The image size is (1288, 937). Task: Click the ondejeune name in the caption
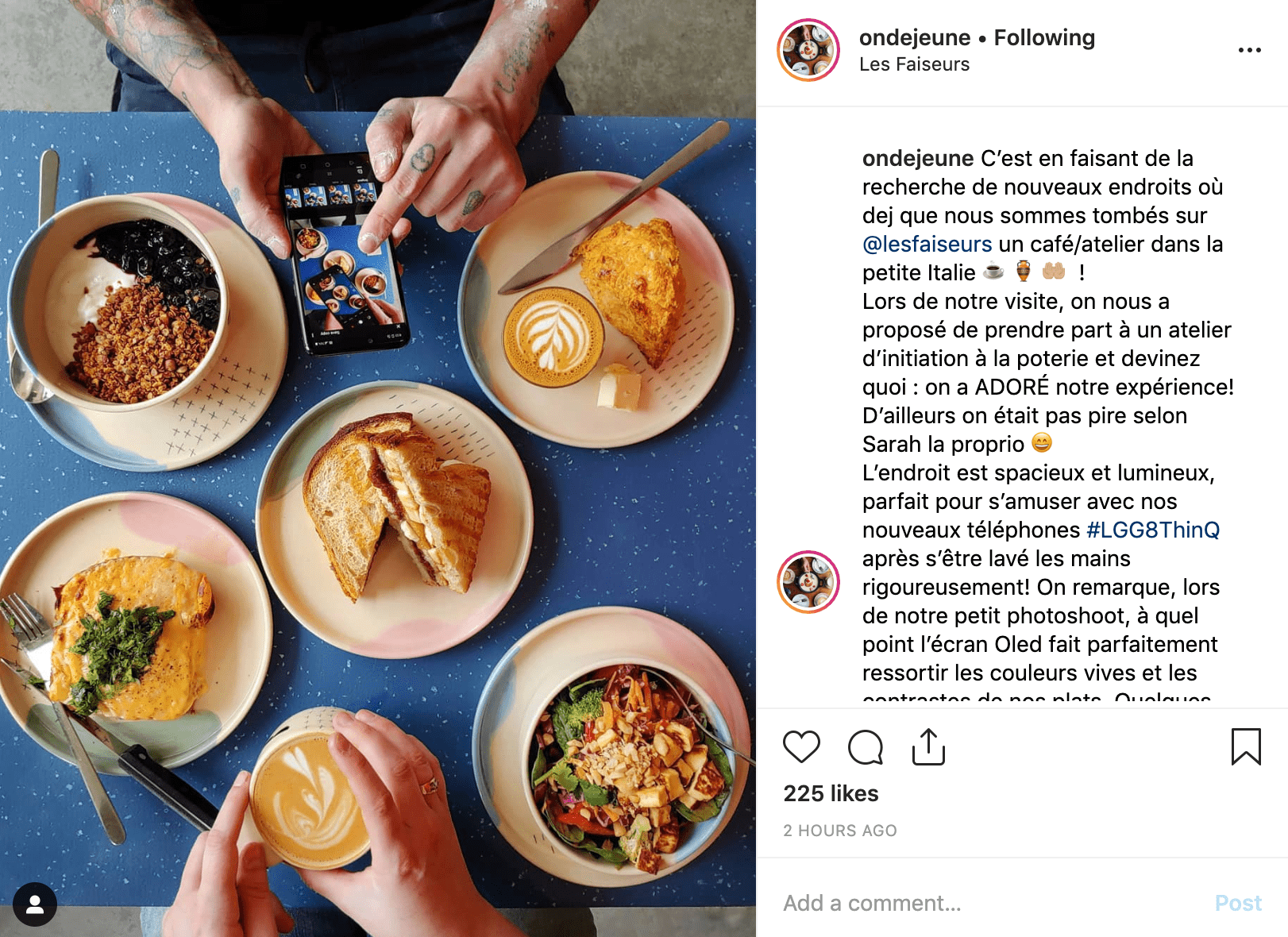tap(918, 158)
